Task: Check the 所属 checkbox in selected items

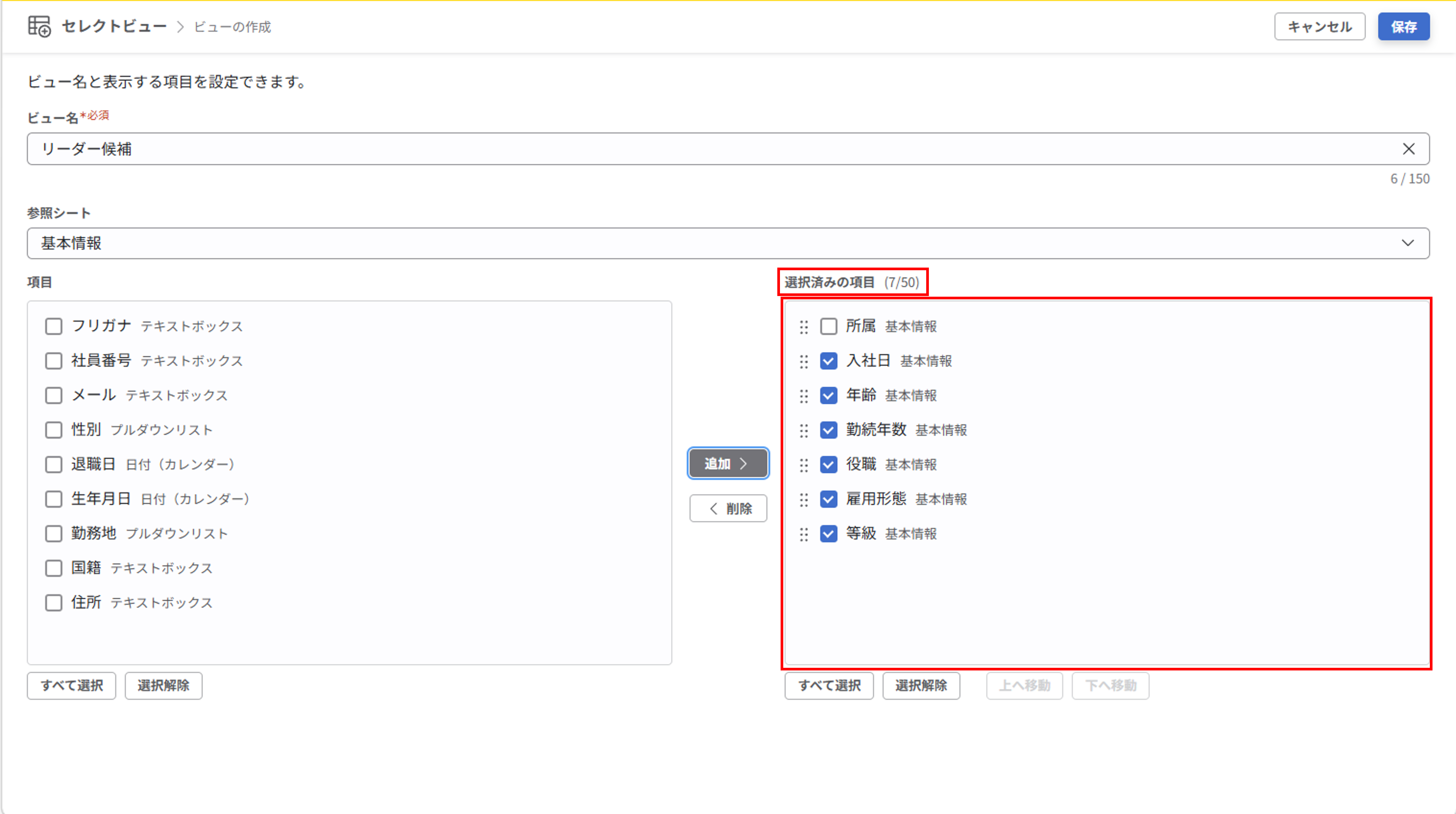Action: 829,326
